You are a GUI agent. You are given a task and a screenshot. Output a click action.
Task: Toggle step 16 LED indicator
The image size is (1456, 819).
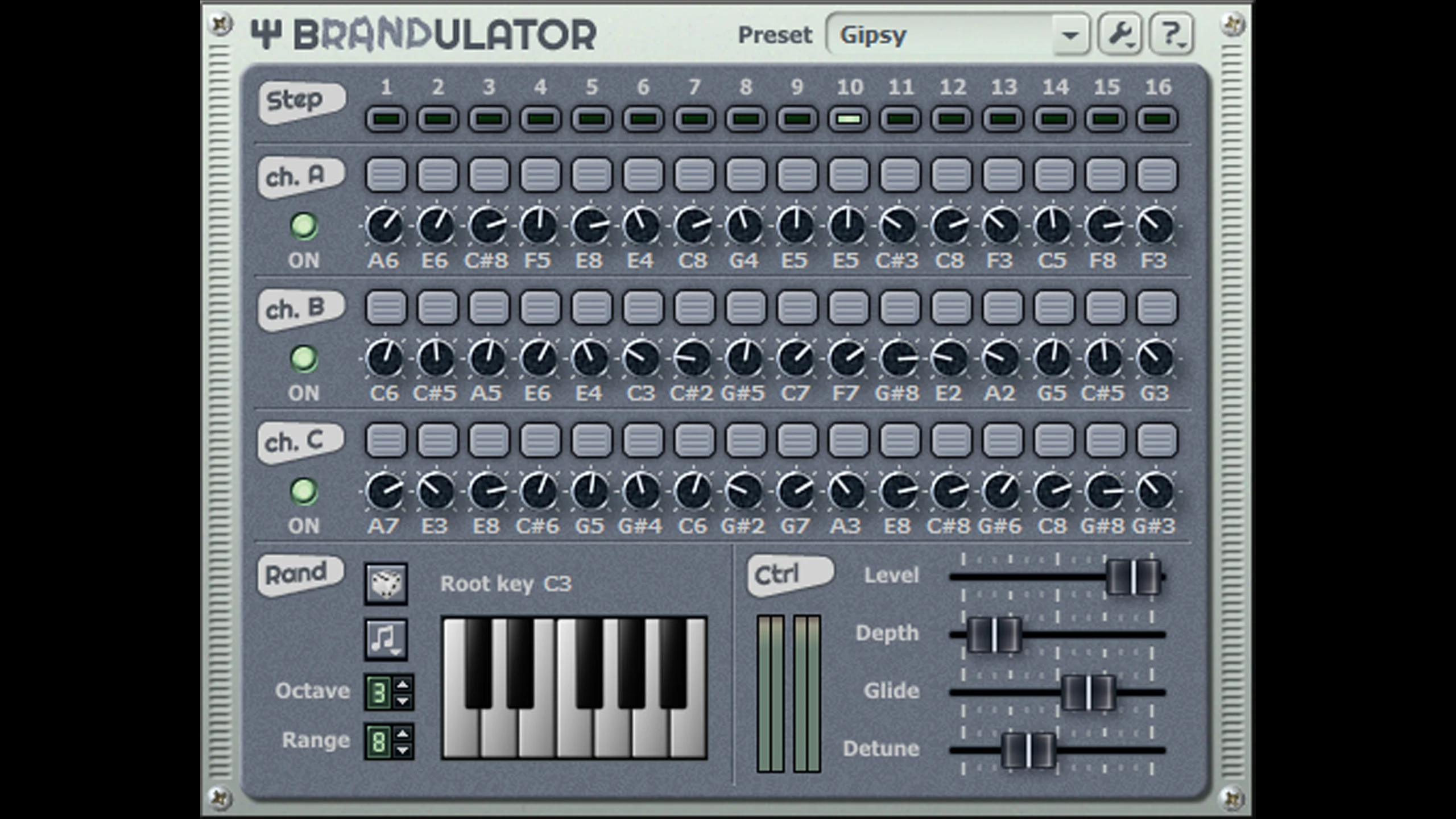[1157, 119]
